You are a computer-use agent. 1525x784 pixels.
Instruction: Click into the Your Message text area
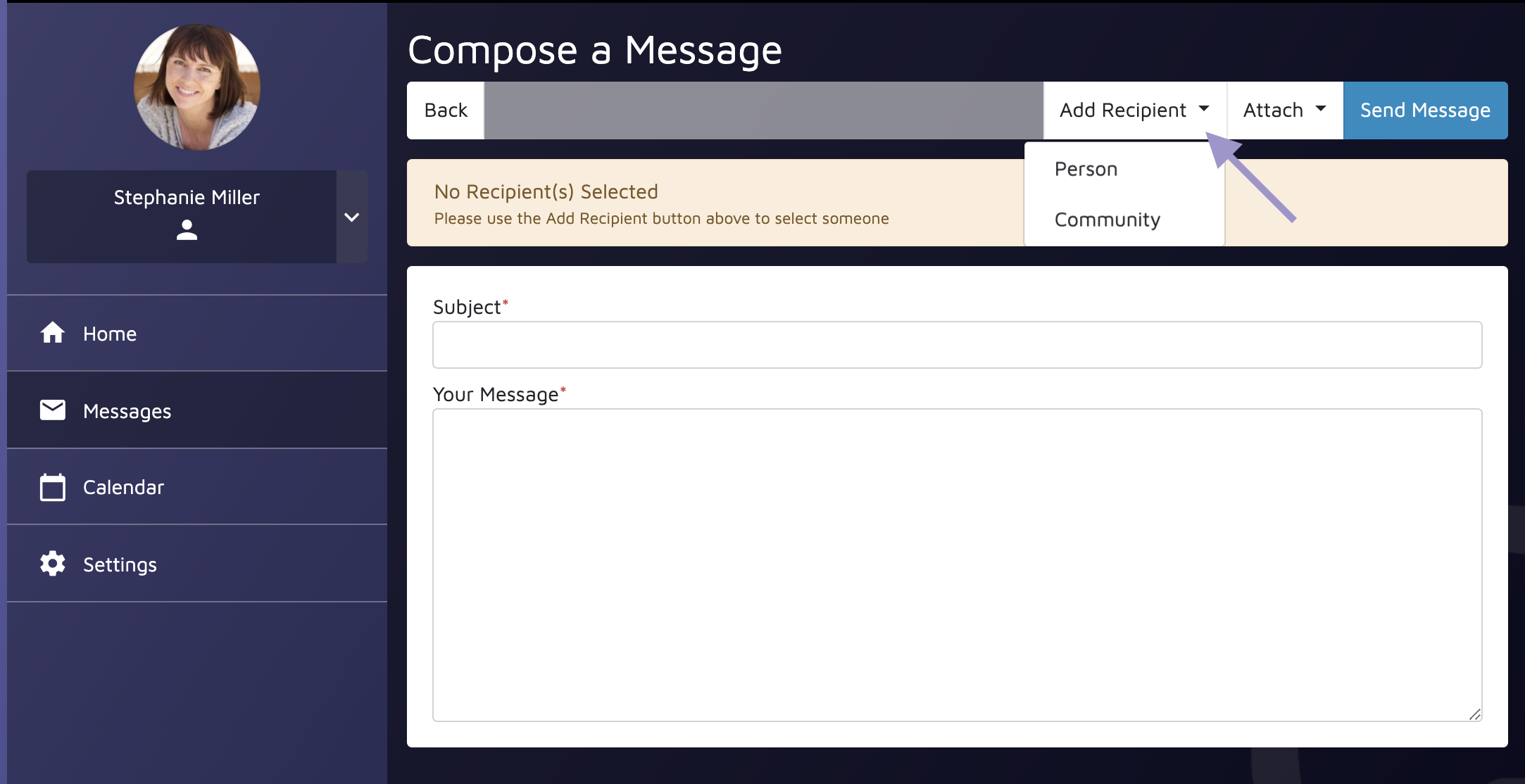(x=958, y=565)
